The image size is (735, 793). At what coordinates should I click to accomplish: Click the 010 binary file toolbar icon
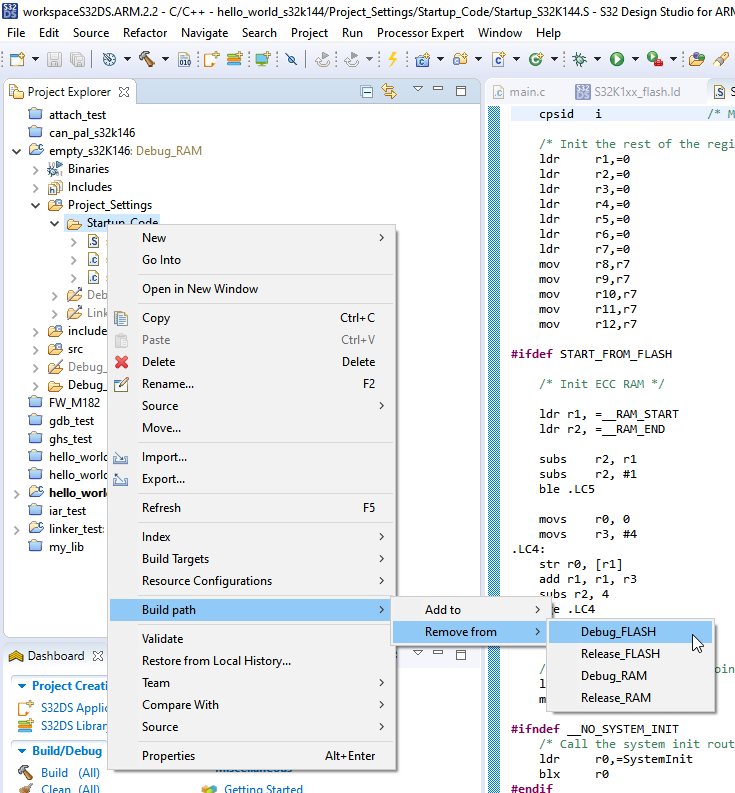pyautogui.click(x=185, y=59)
